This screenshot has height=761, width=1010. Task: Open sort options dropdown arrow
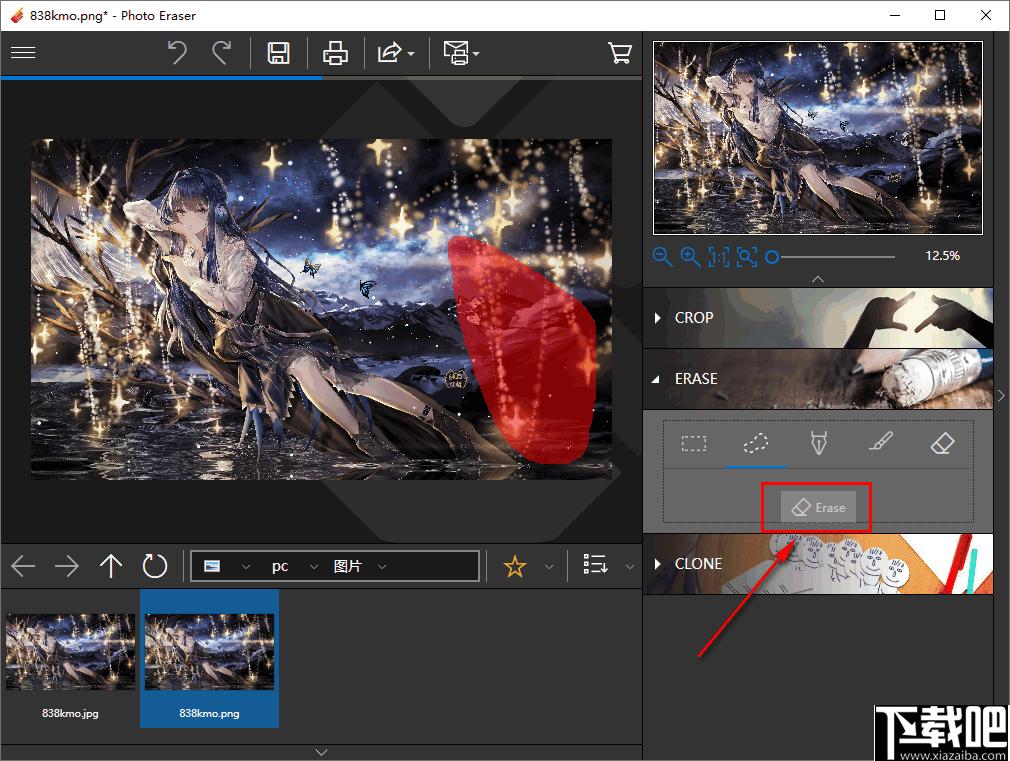[x=630, y=567]
